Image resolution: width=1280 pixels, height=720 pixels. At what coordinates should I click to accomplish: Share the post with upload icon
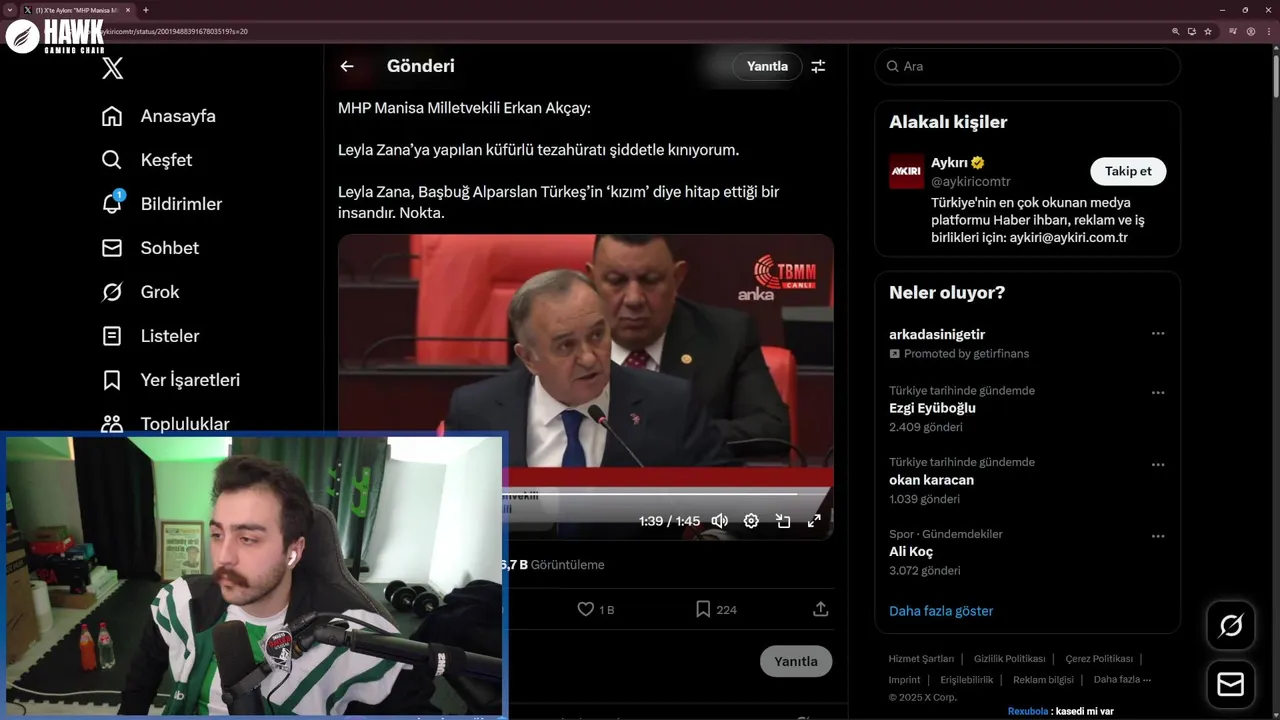821,609
